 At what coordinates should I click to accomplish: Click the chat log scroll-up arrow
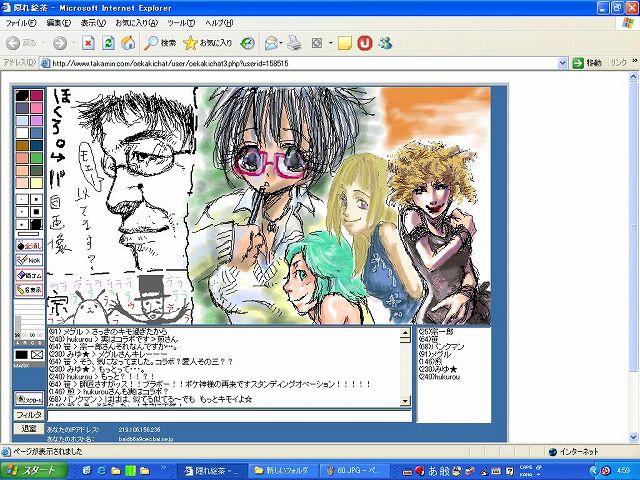point(405,333)
